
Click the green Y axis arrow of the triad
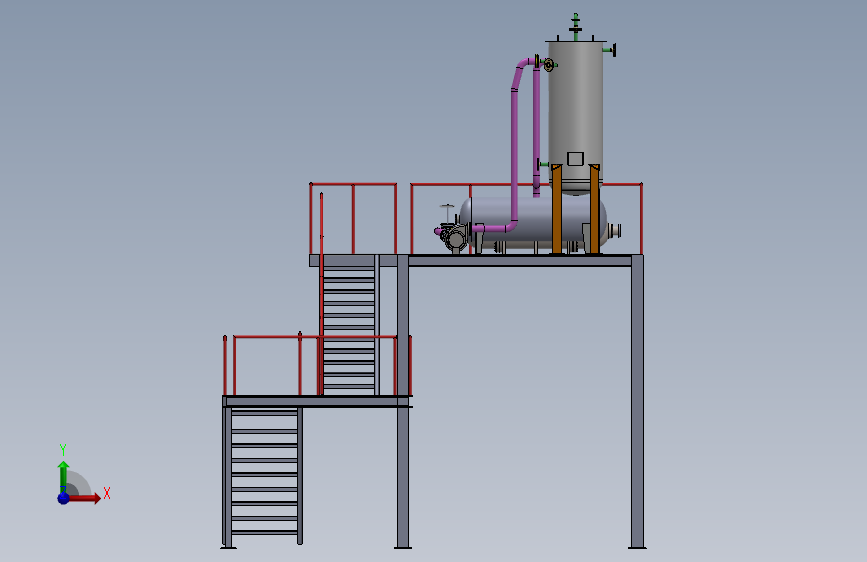[64, 476]
